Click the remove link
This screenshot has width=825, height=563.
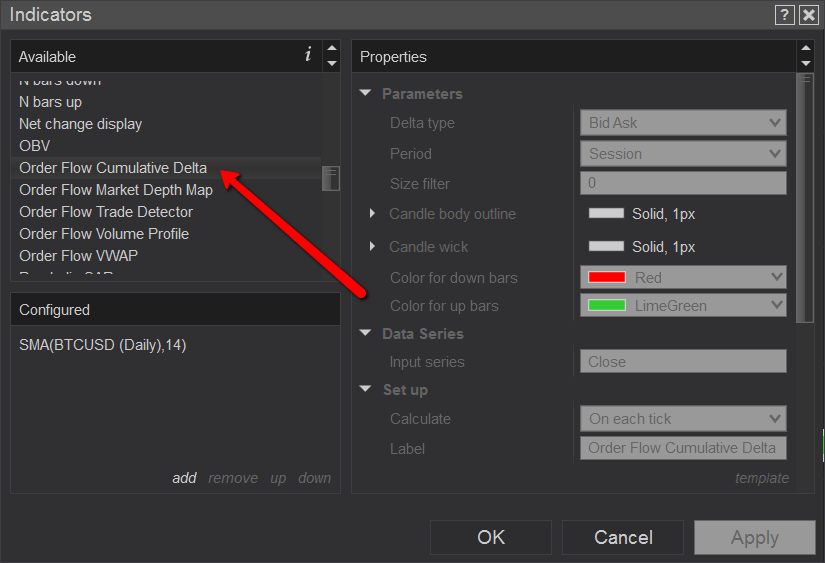233,478
